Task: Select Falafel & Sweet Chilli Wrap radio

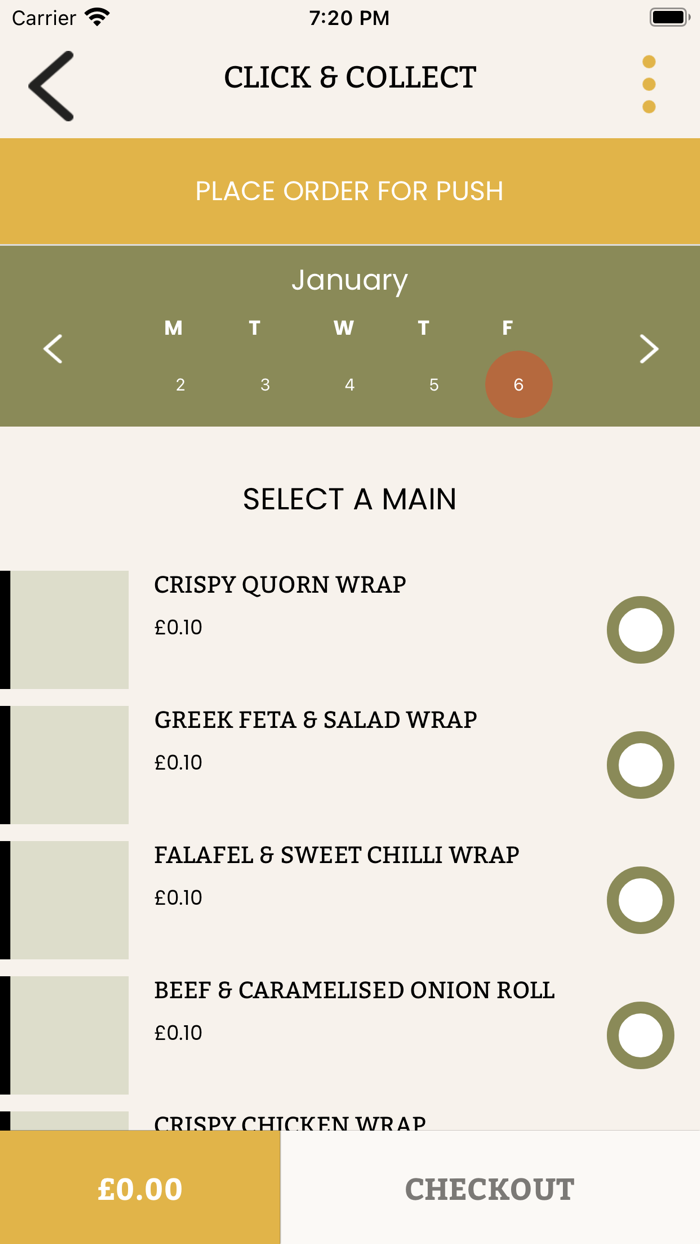Action: [x=640, y=900]
